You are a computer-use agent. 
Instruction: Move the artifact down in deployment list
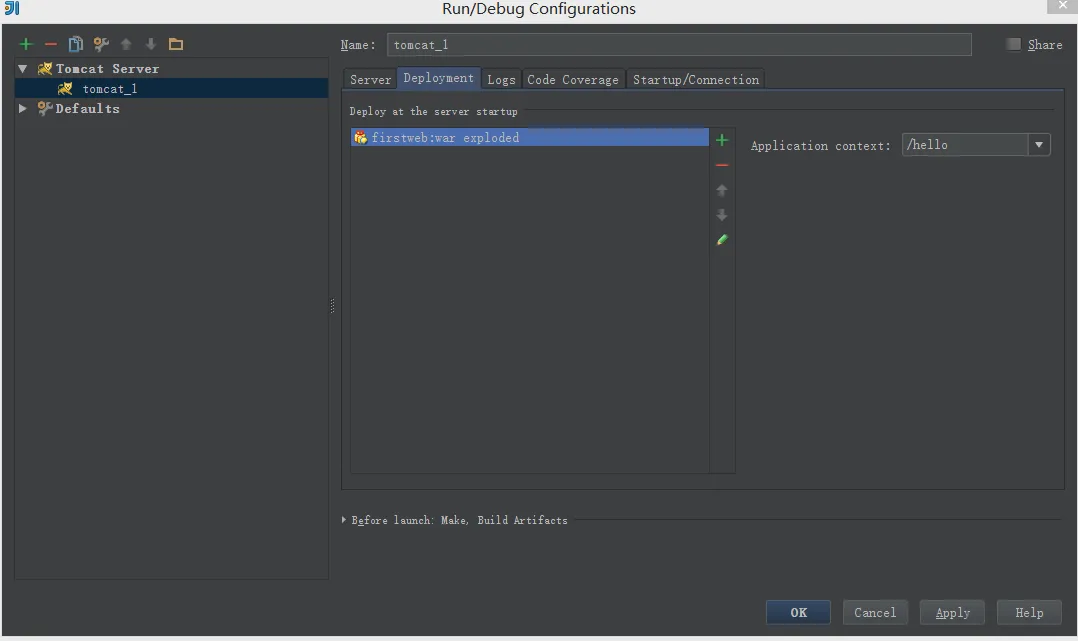tap(722, 215)
